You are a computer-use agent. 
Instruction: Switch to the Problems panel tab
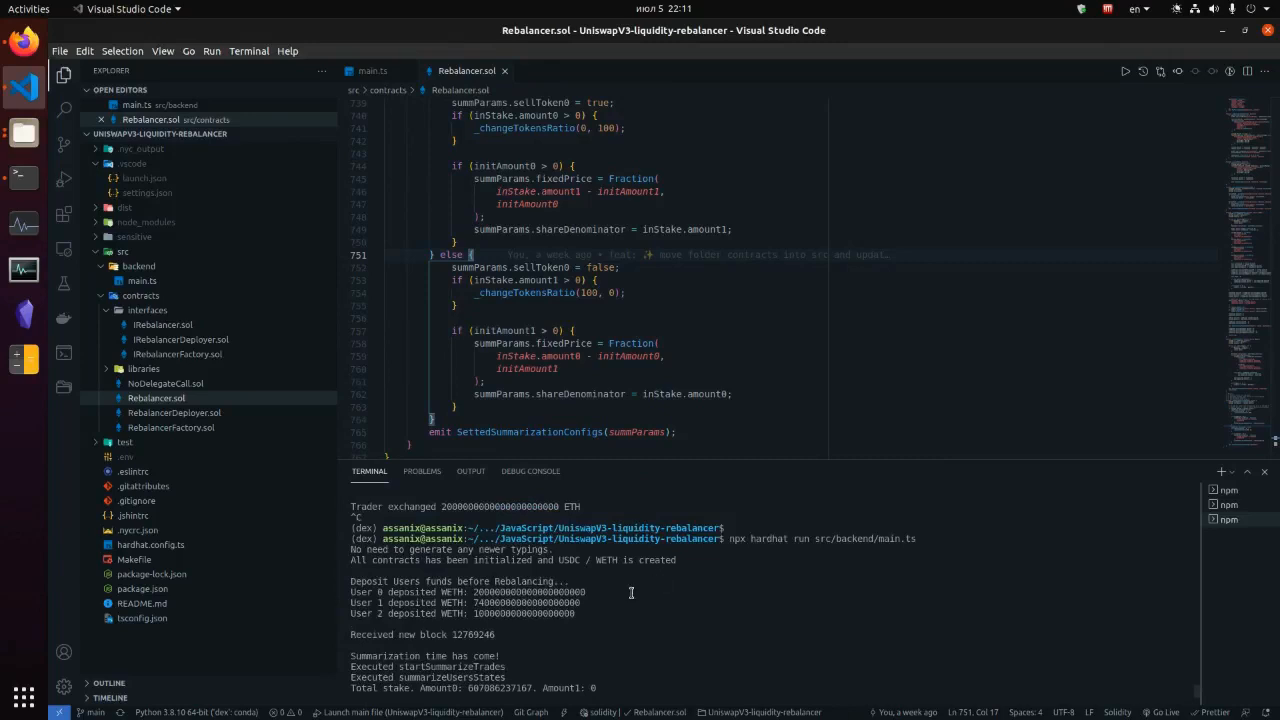[422, 471]
